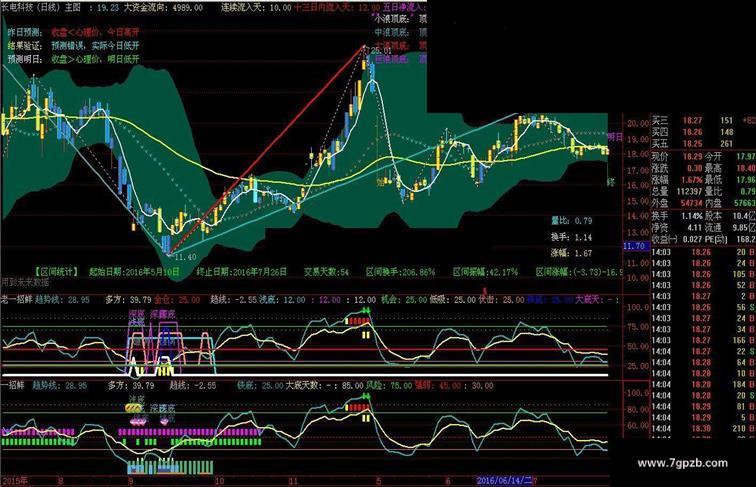Screen dimensions: 756x487
Task: Select 涨幅 1.67% in quote panel
Action: [x=677, y=179]
